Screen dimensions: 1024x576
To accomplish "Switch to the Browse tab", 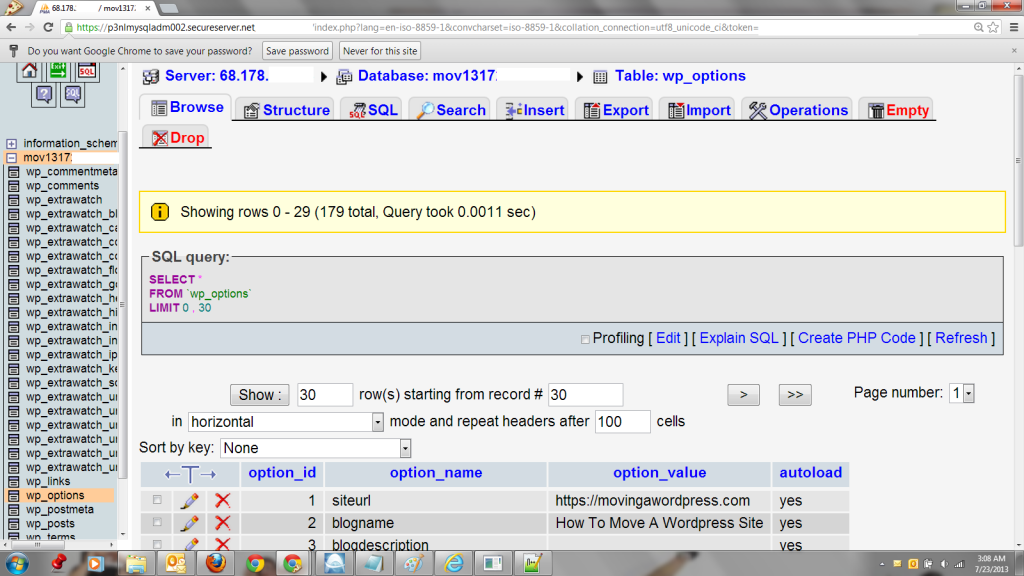I will coord(187,108).
